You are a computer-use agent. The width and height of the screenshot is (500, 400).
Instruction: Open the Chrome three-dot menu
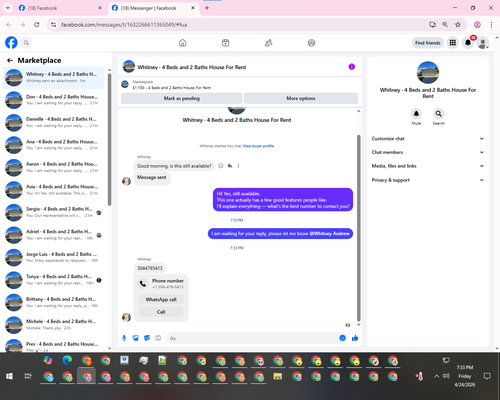coord(491,25)
